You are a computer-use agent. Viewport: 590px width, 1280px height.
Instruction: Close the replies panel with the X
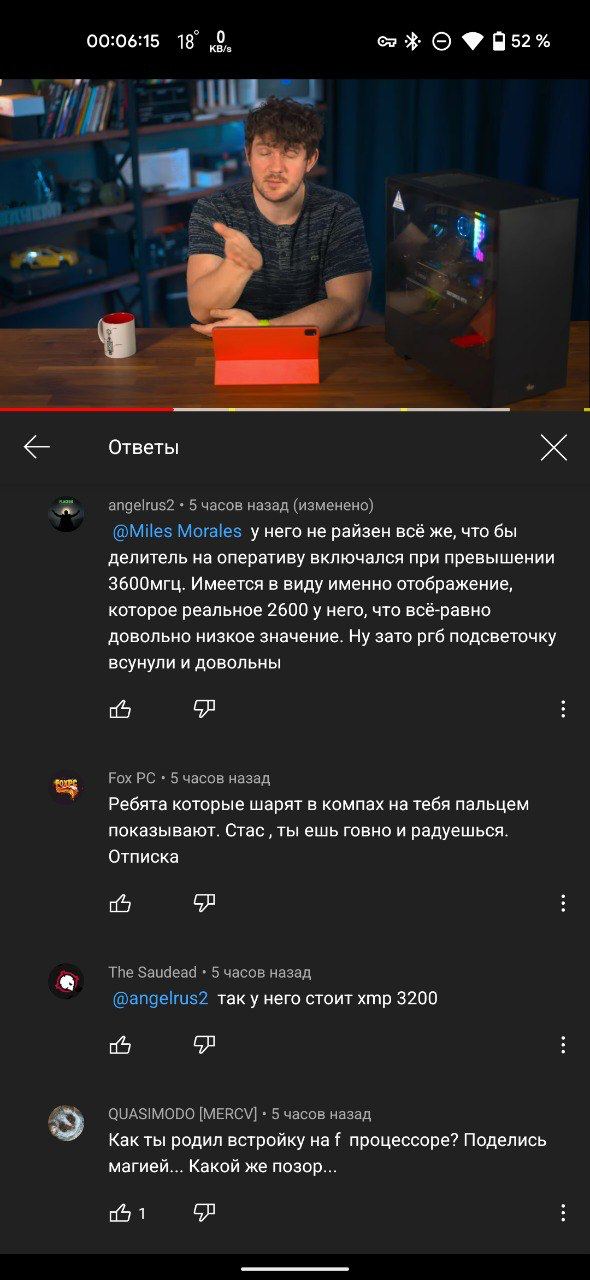553,447
